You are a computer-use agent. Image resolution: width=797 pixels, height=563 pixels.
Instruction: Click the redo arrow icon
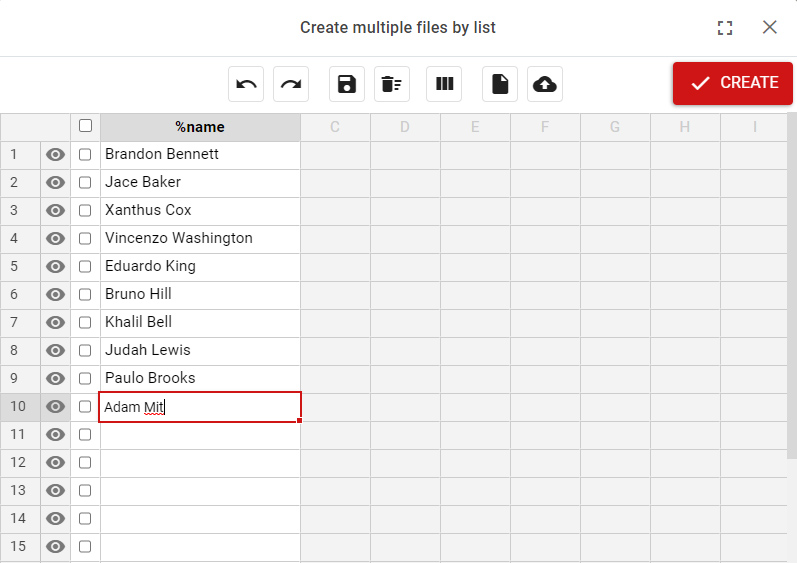(291, 84)
